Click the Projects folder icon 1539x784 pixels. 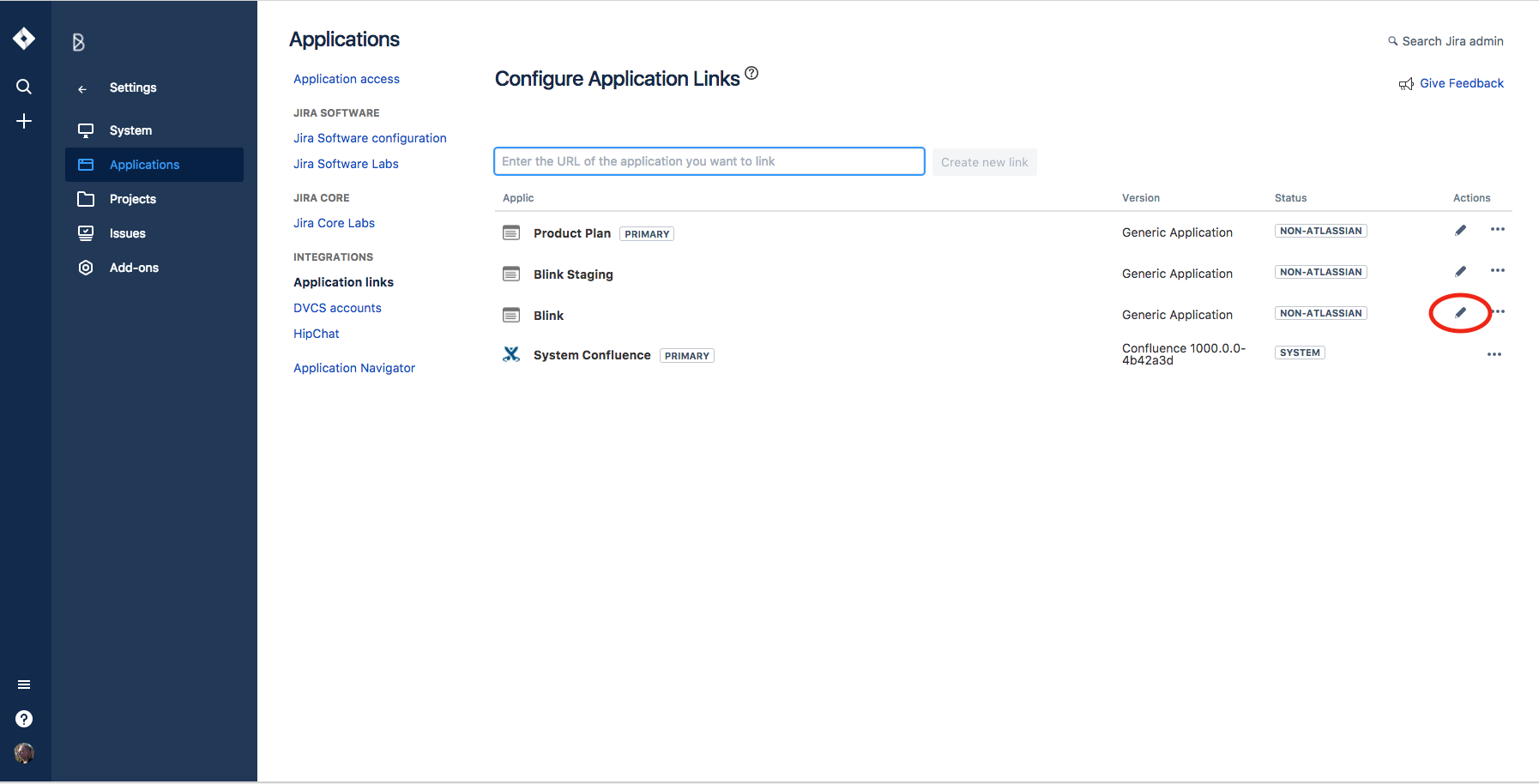click(x=86, y=199)
